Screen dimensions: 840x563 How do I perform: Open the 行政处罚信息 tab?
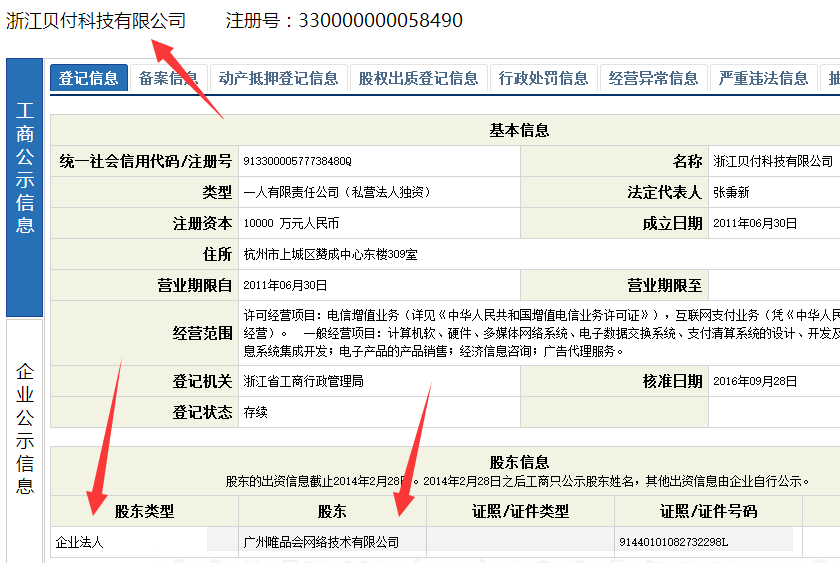[543, 78]
